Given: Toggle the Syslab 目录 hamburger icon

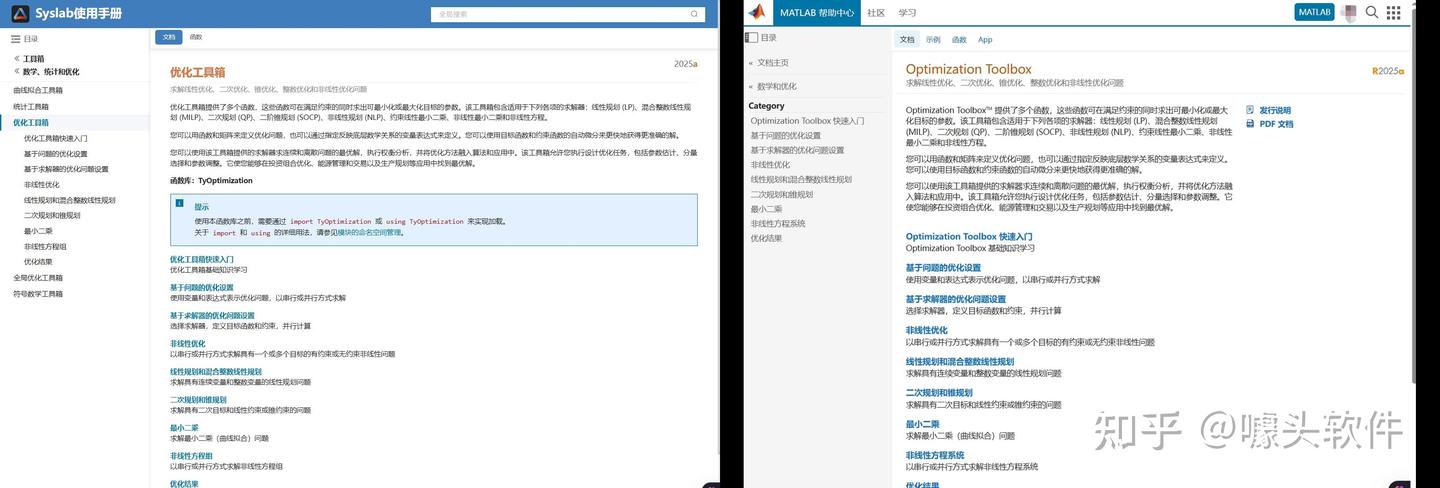Looking at the screenshot, I should [16, 38].
